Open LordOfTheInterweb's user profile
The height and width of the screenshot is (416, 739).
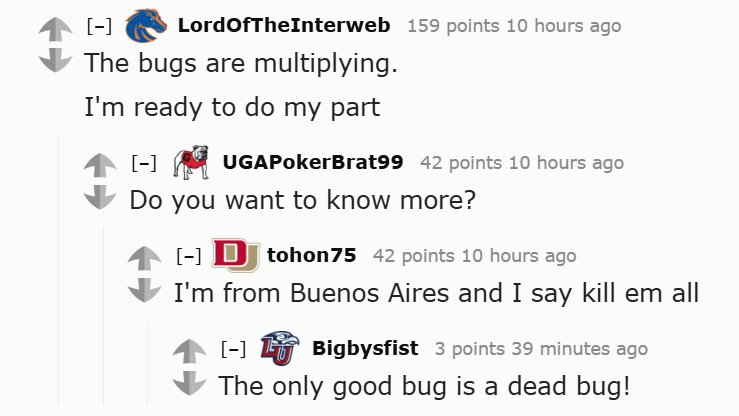click(284, 25)
